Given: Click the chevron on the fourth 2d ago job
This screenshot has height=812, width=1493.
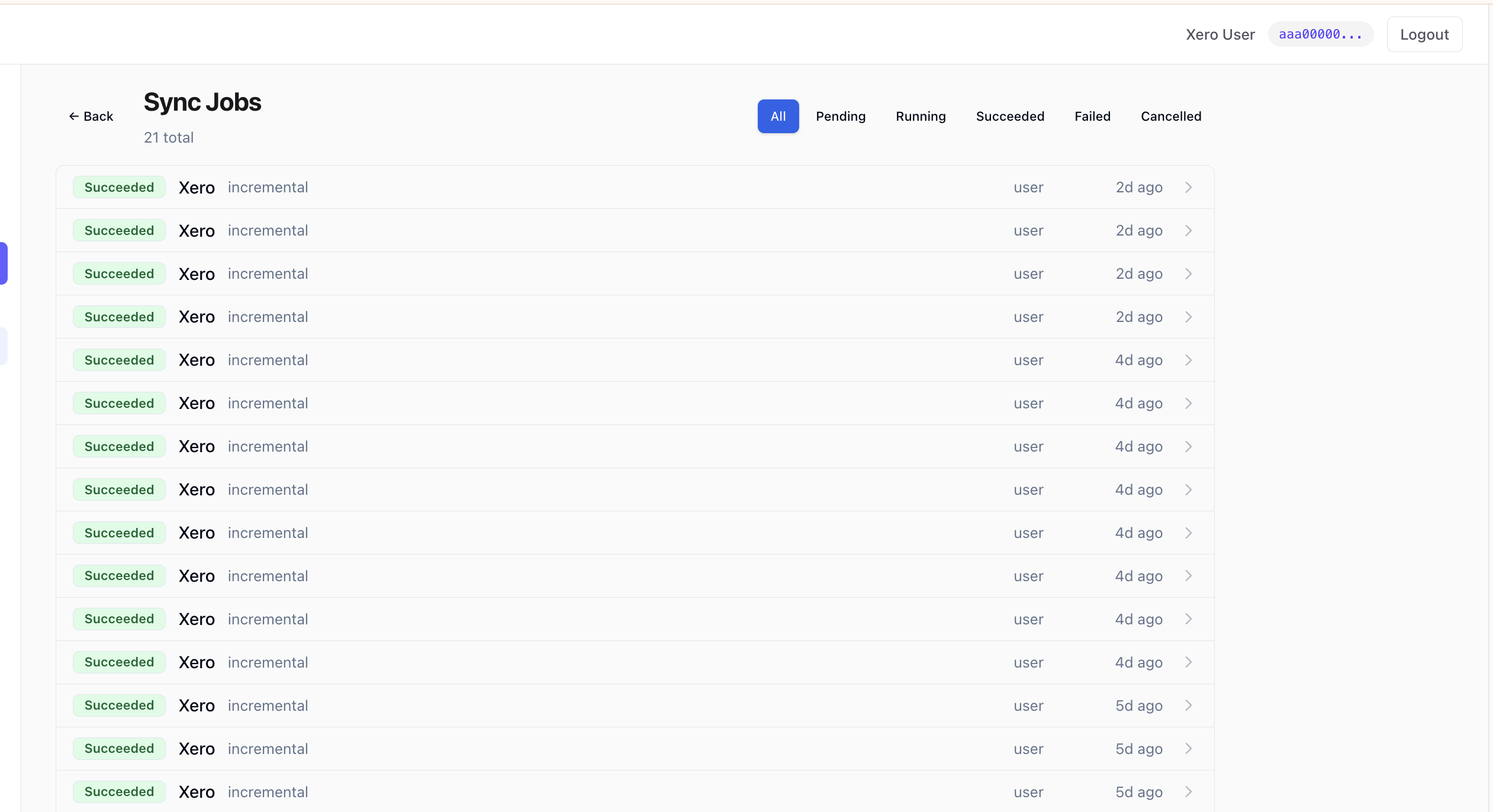Looking at the screenshot, I should (x=1189, y=317).
